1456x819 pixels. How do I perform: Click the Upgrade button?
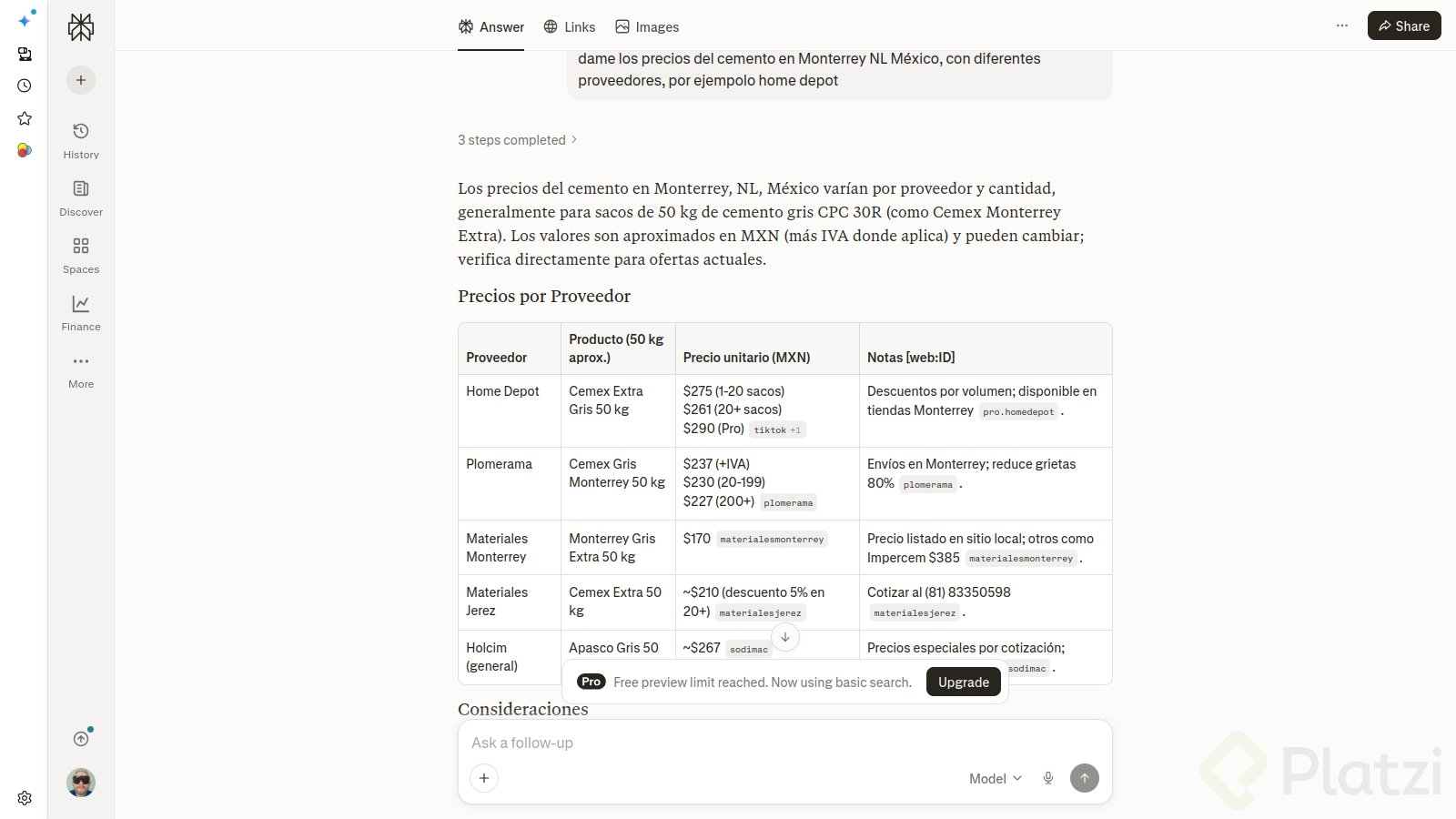pyautogui.click(x=964, y=682)
